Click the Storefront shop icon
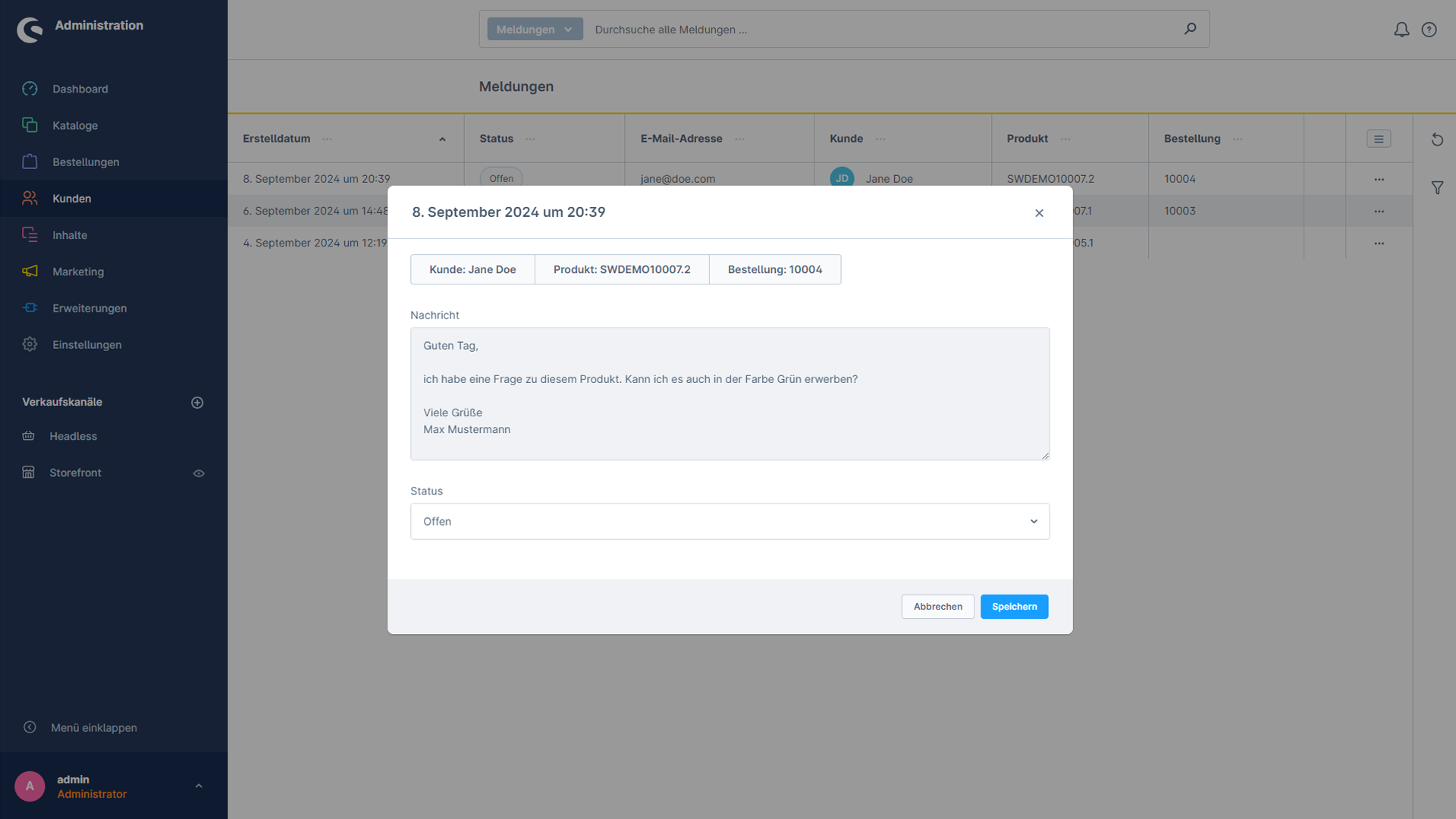This screenshot has width=1456, height=819. (29, 472)
